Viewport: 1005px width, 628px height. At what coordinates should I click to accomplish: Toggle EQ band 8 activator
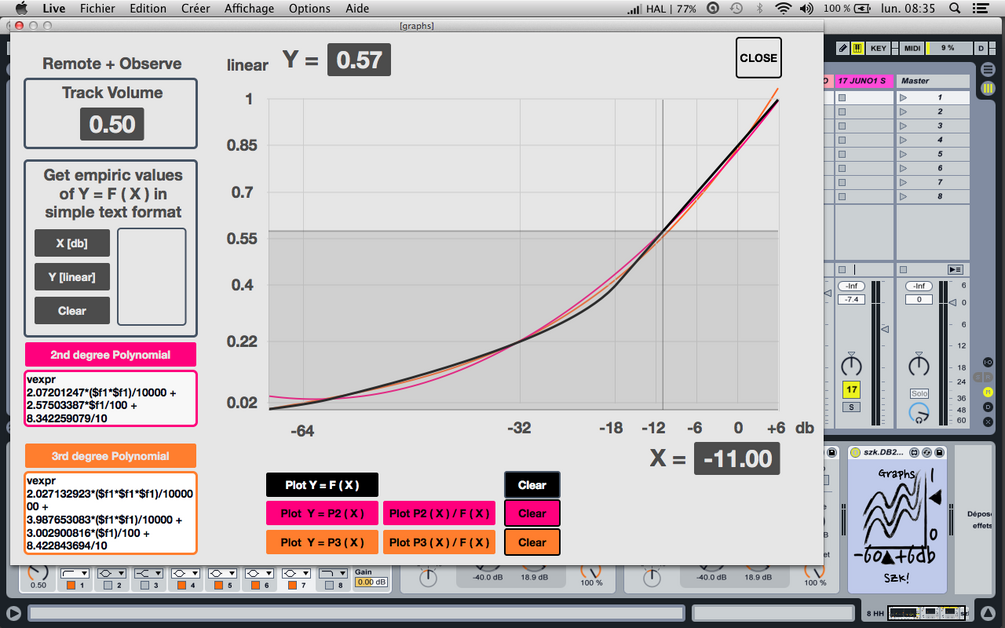[329, 585]
